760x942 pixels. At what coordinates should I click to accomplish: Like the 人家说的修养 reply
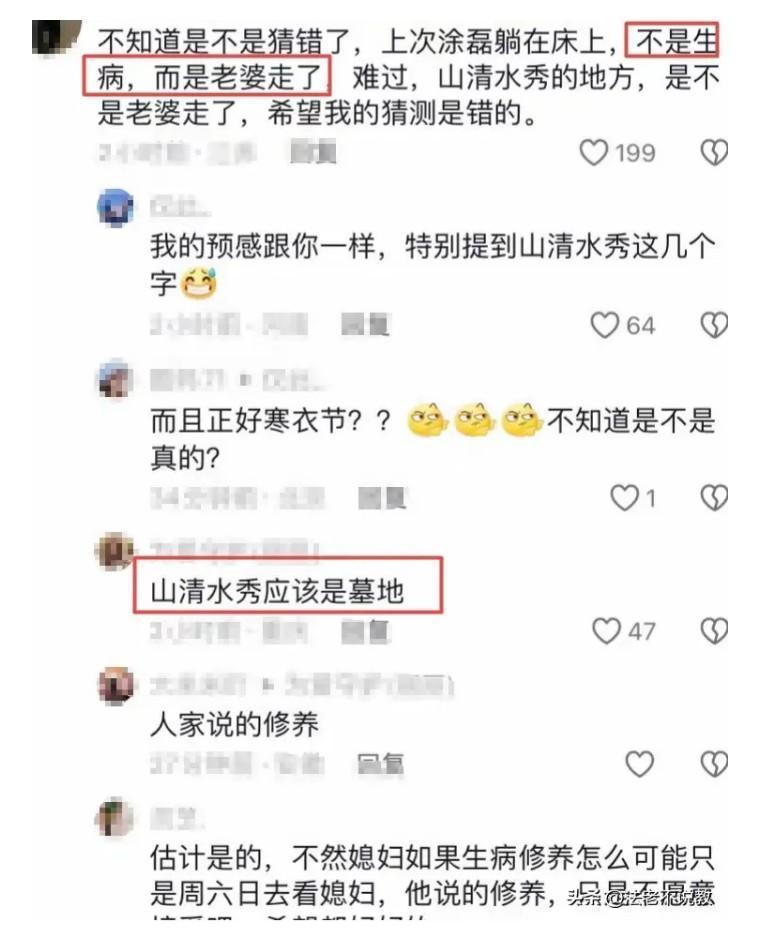pyautogui.click(x=639, y=764)
